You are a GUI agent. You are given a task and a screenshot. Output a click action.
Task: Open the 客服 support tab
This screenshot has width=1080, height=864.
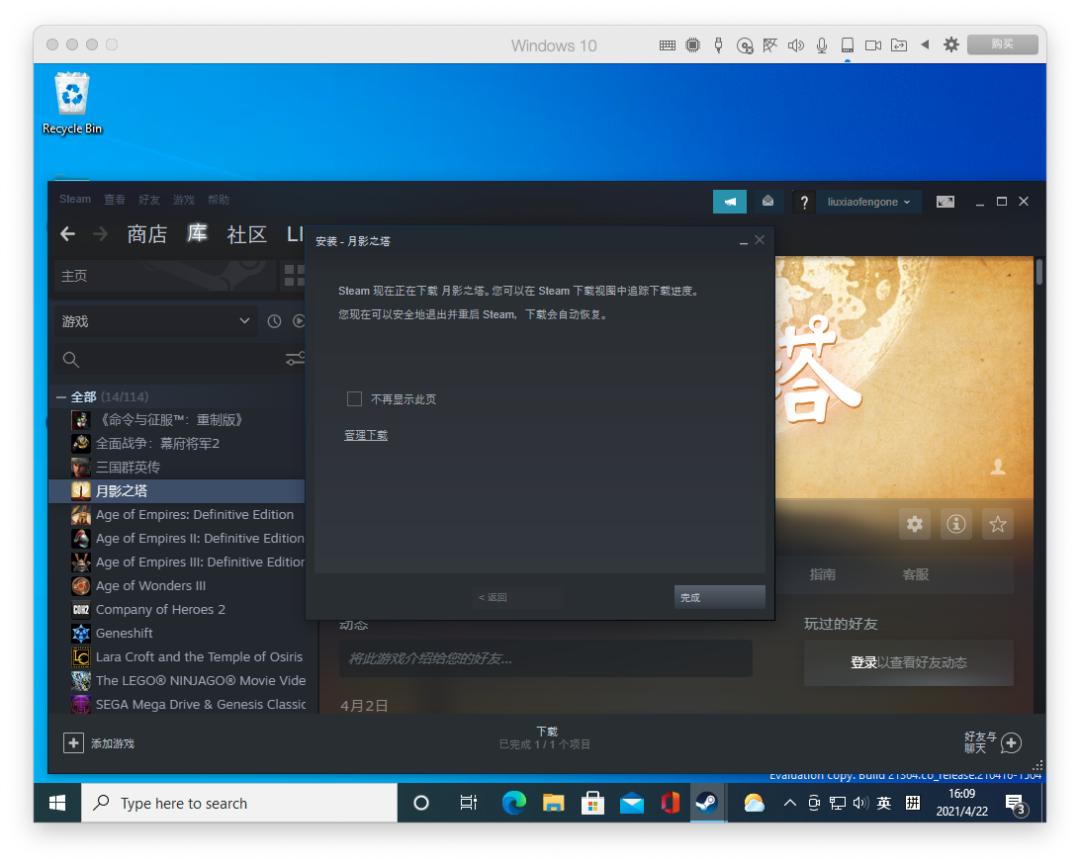(x=915, y=574)
